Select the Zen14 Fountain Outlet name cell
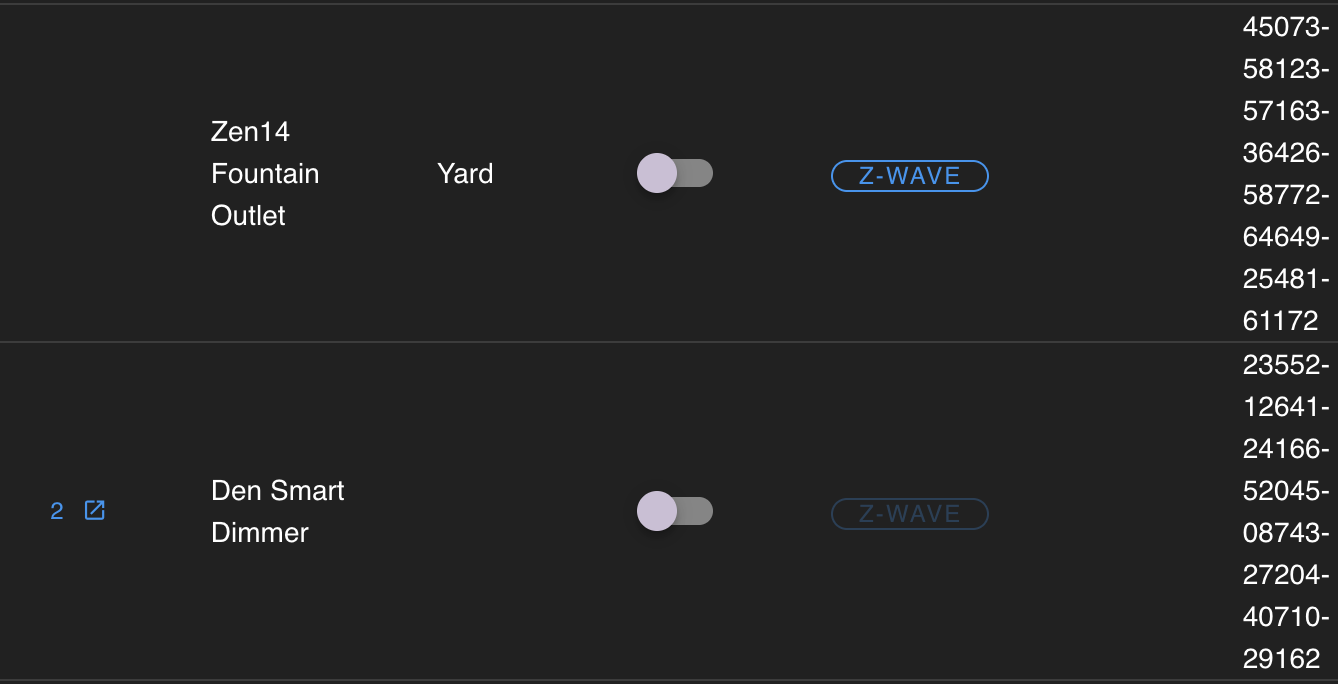This screenshot has width=1338, height=684. [x=265, y=173]
